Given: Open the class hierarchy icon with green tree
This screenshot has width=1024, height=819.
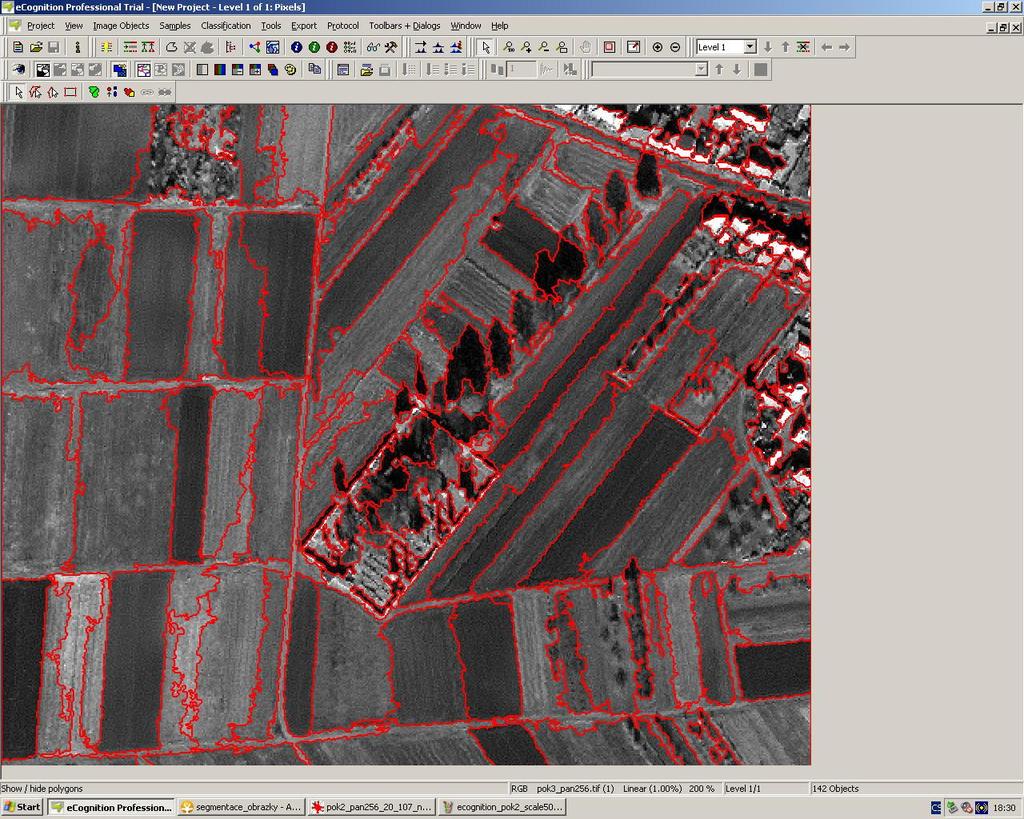Looking at the screenshot, I should pyautogui.click(x=148, y=47).
